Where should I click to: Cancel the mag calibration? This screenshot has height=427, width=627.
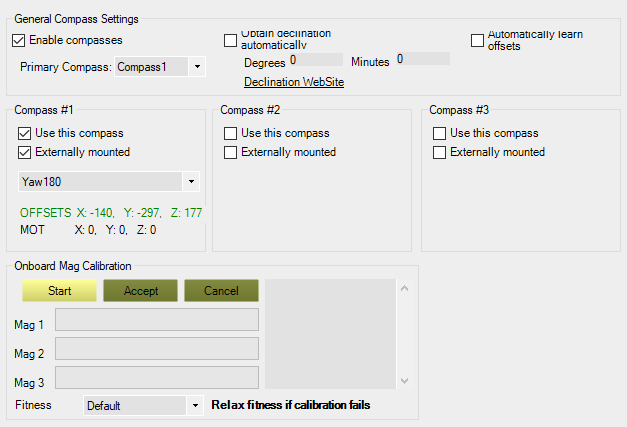click(221, 291)
